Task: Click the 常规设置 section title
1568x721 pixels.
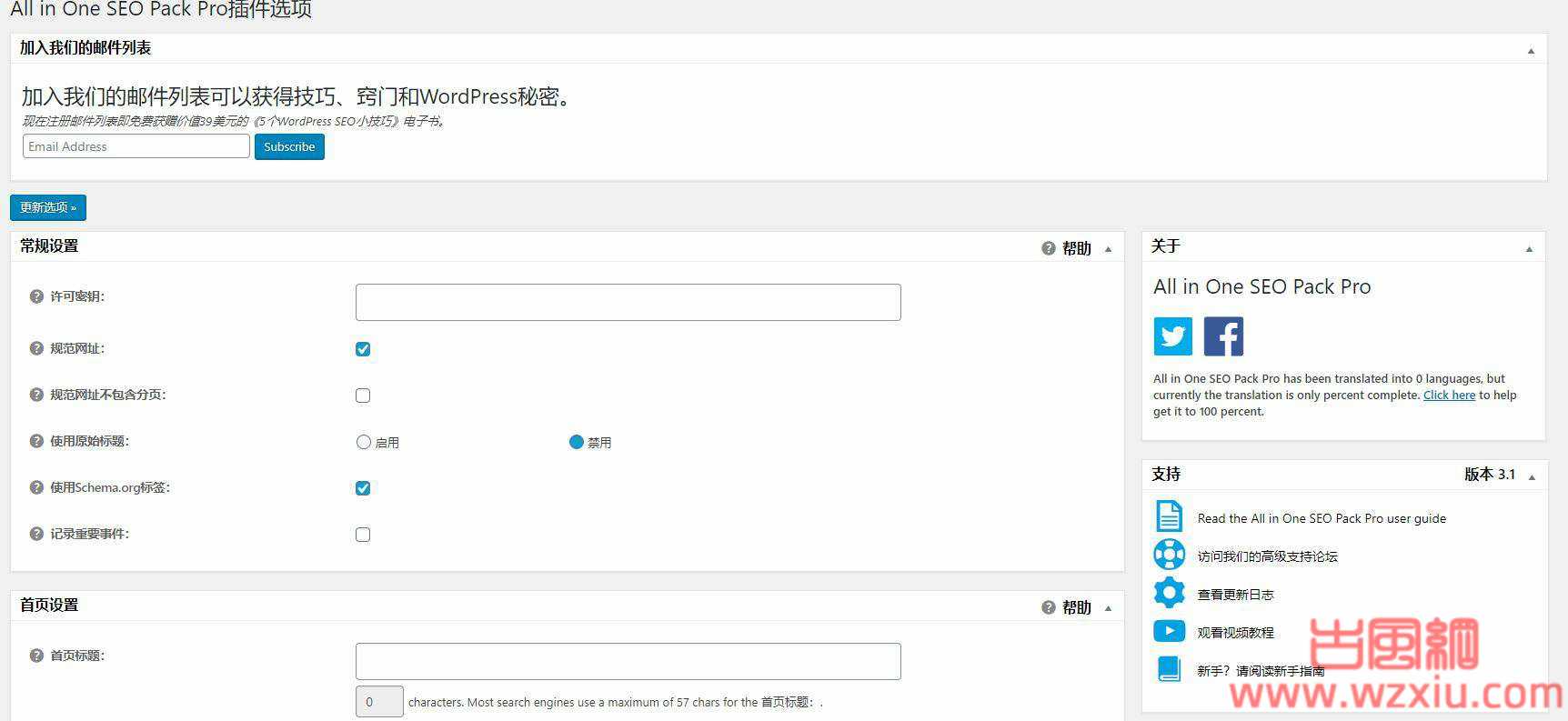Action: coord(49,246)
